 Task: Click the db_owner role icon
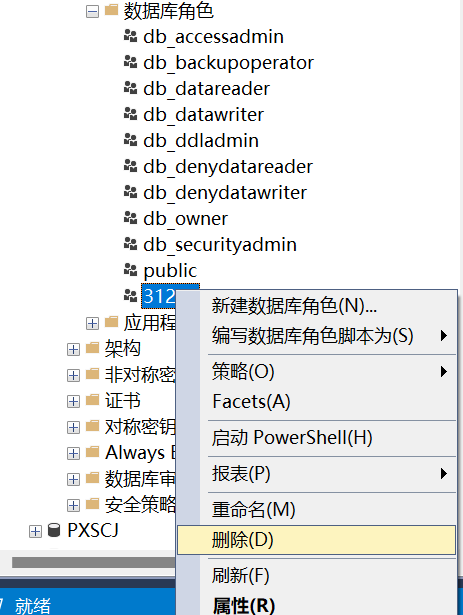[130, 218]
